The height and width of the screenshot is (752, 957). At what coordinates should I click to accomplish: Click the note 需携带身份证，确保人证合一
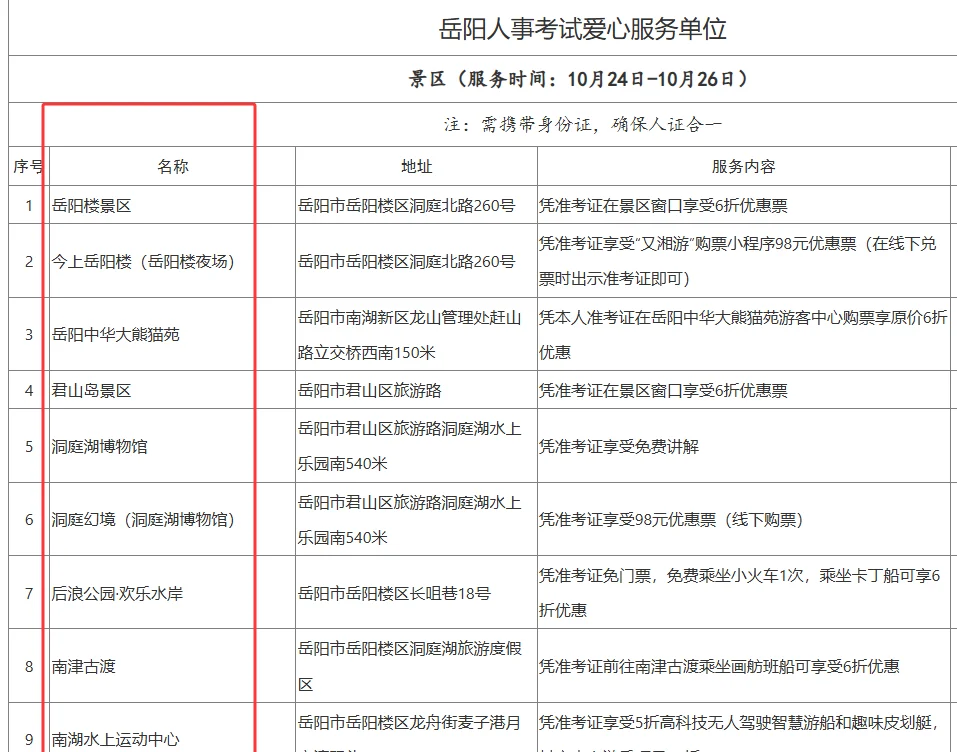[x=582, y=125]
